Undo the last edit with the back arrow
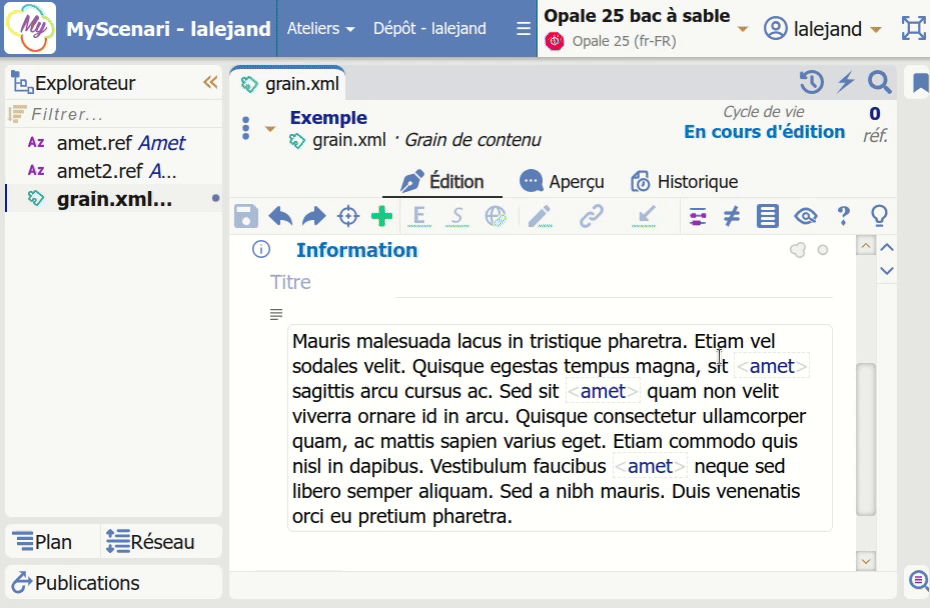930x608 pixels. tap(281, 216)
